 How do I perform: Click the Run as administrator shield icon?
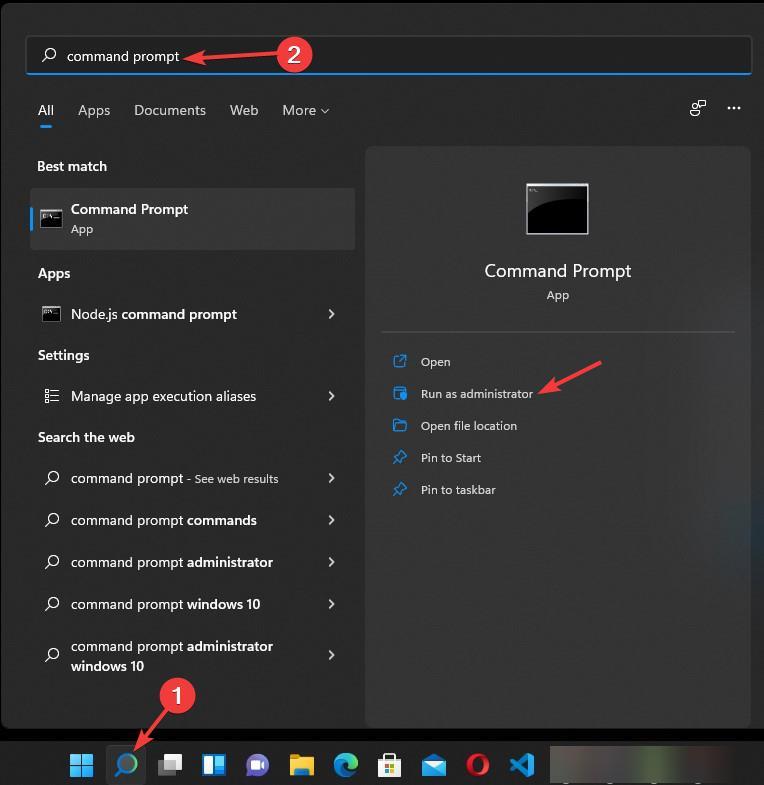click(x=400, y=393)
